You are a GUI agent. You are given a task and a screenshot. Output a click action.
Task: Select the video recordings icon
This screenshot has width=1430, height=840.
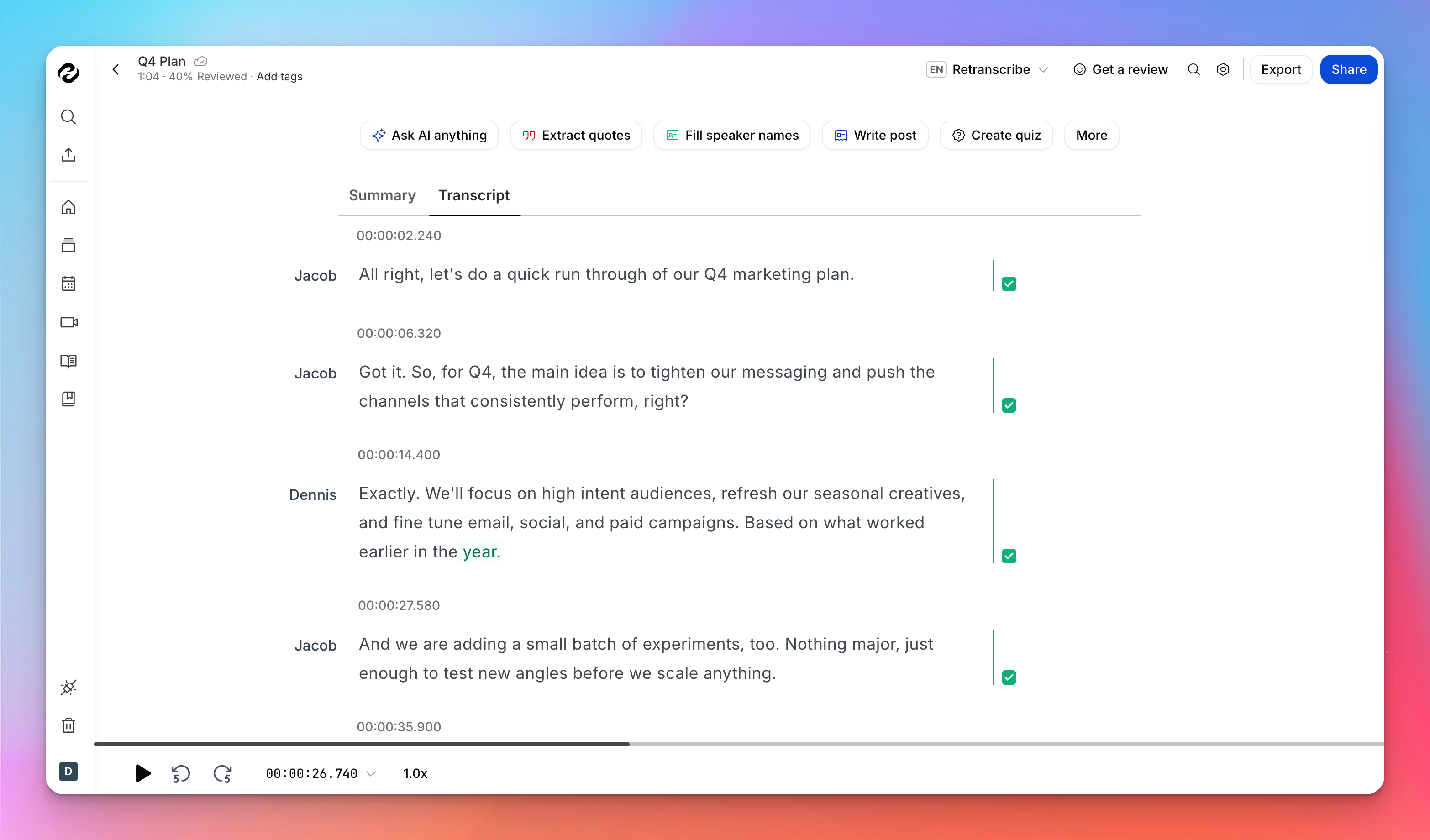point(68,322)
